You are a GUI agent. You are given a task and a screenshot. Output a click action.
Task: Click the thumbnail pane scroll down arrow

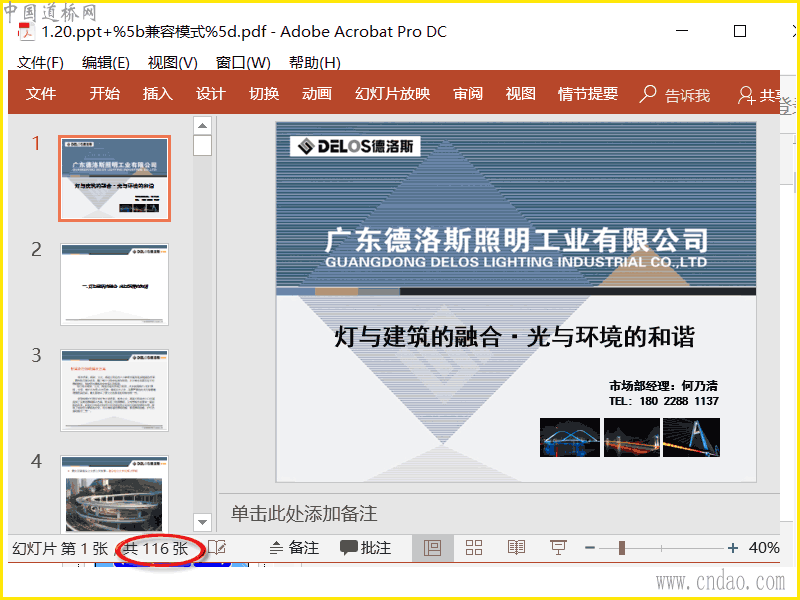coord(203,522)
